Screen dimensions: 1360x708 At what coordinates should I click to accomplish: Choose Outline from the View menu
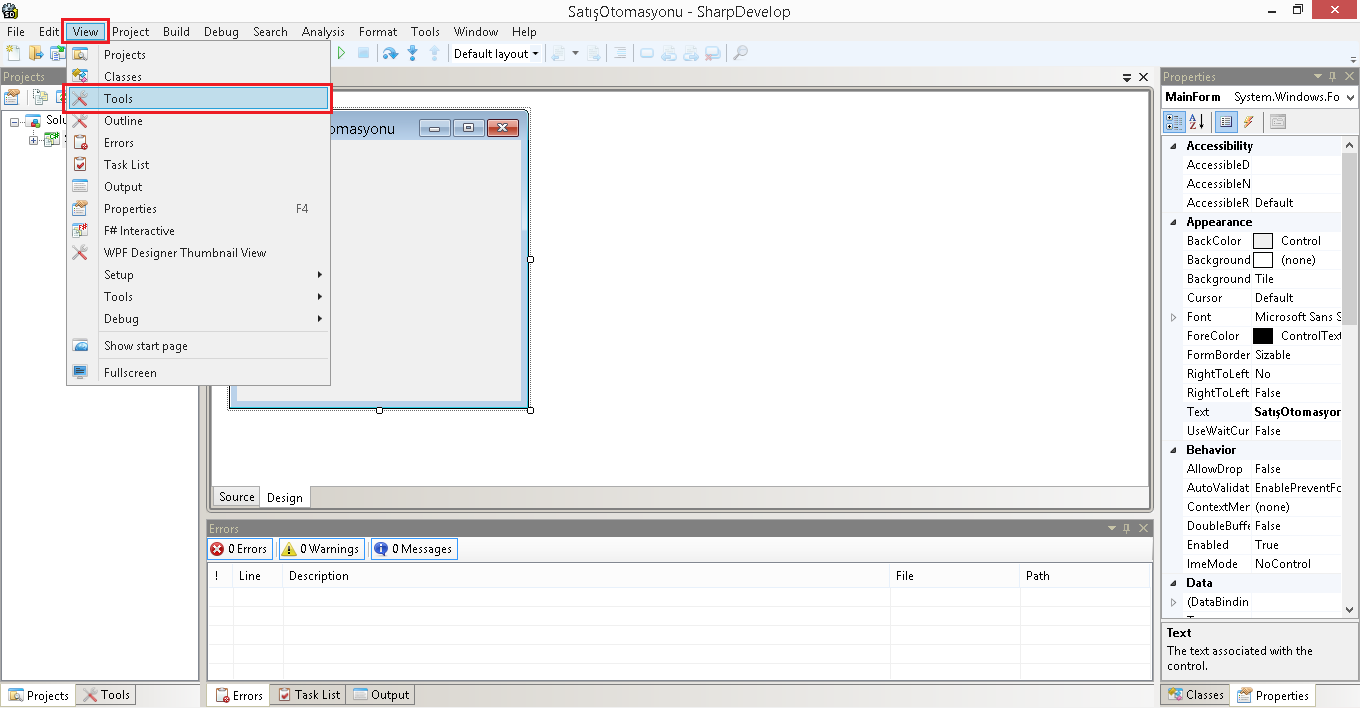click(x=199, y=121)
